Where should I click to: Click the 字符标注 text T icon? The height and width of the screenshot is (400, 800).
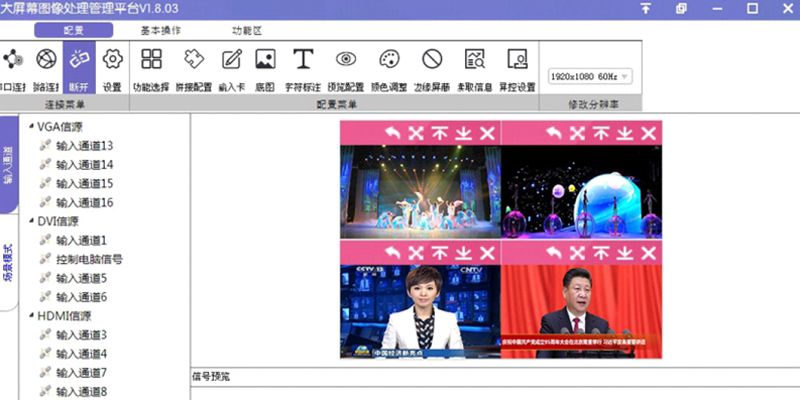303,66
